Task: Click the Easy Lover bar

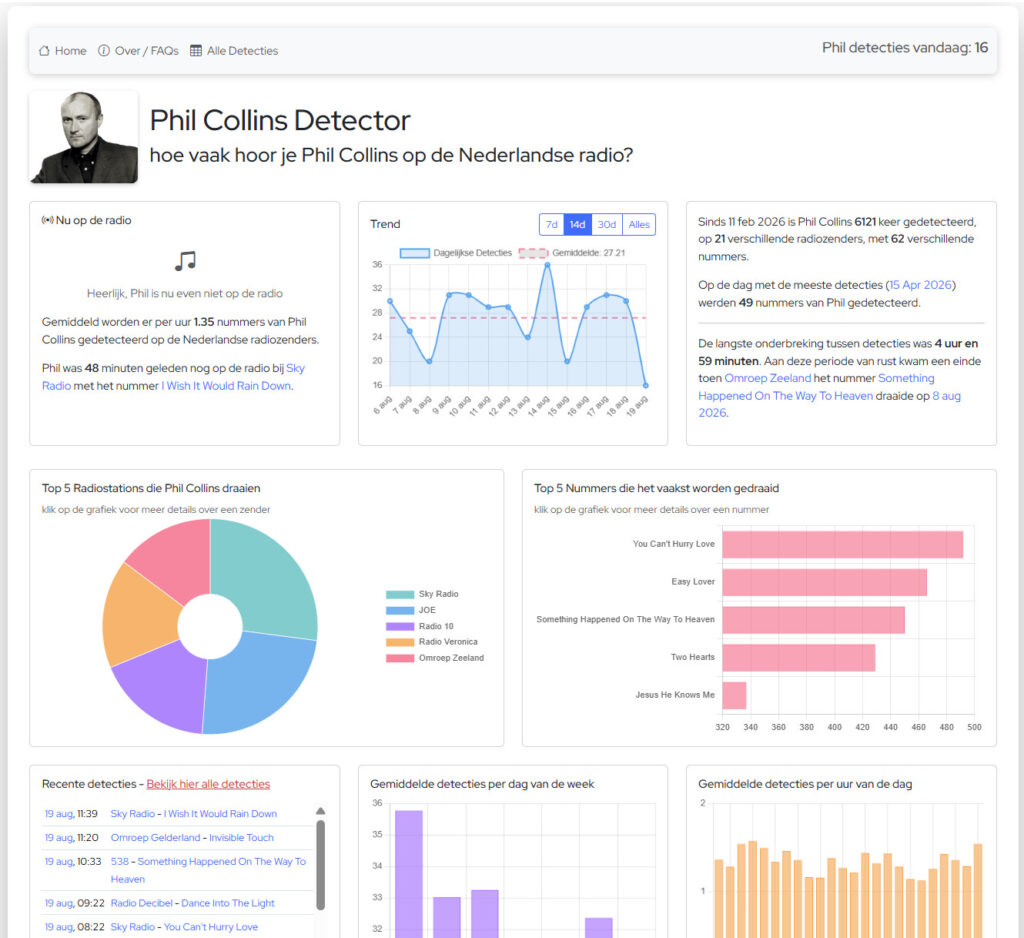Action: coord(824,582)
